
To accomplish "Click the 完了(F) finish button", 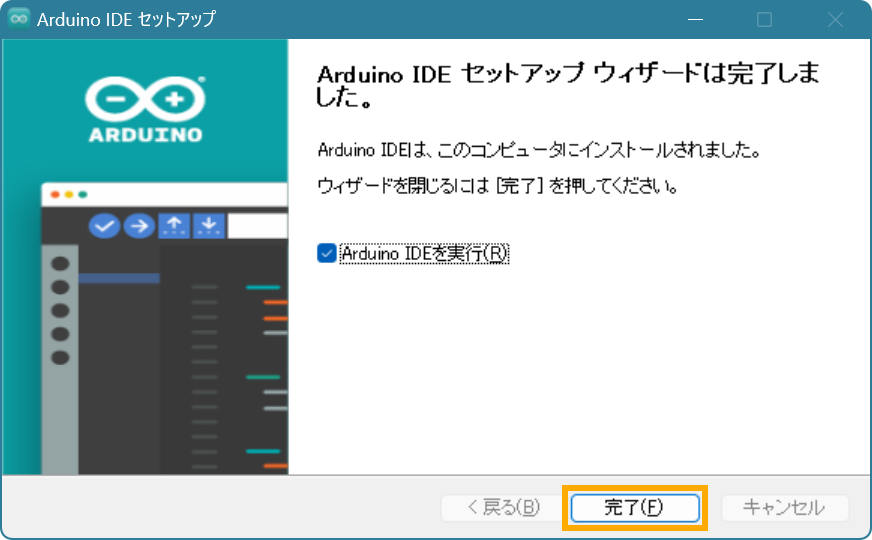I will click(x=635, y=508).
